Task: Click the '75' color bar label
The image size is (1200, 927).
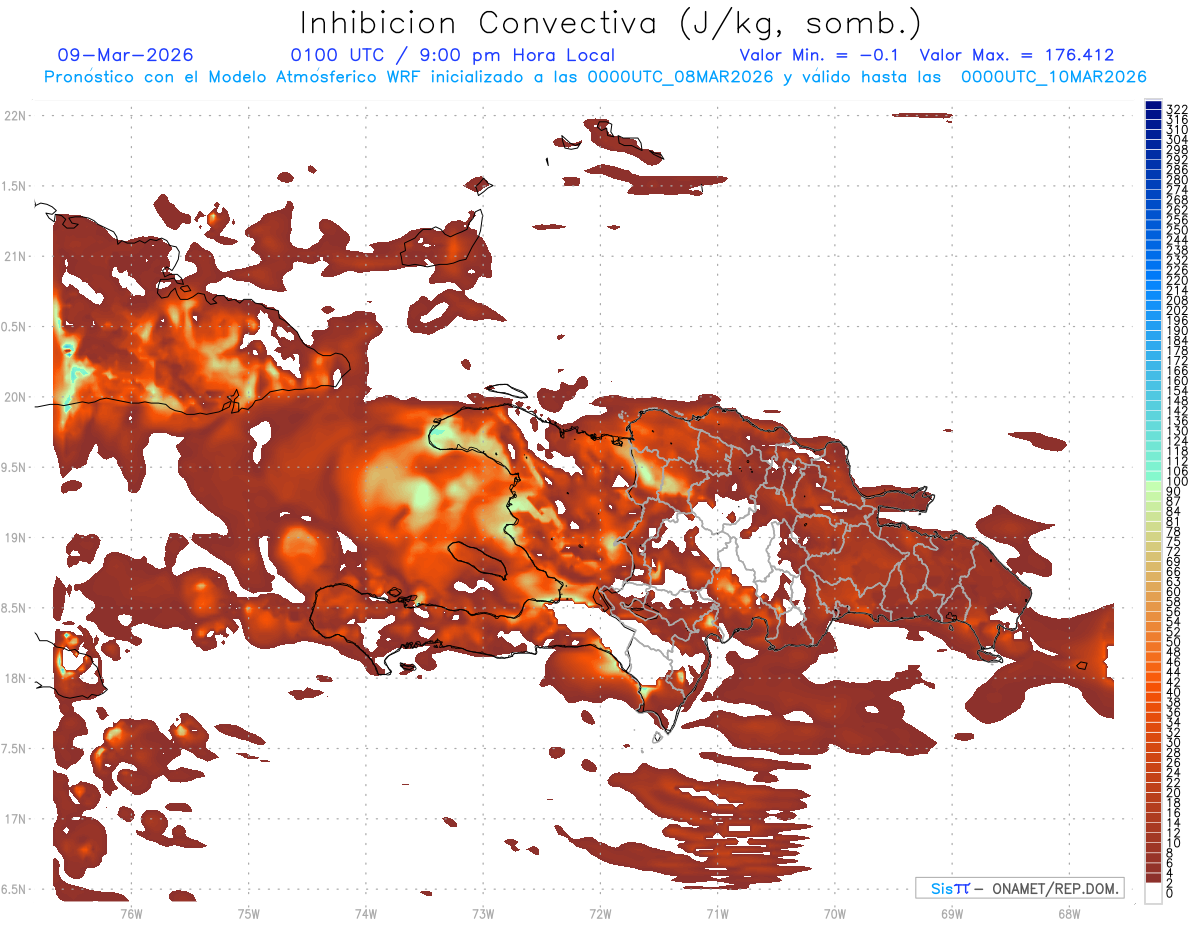Action: (1174, 541)
